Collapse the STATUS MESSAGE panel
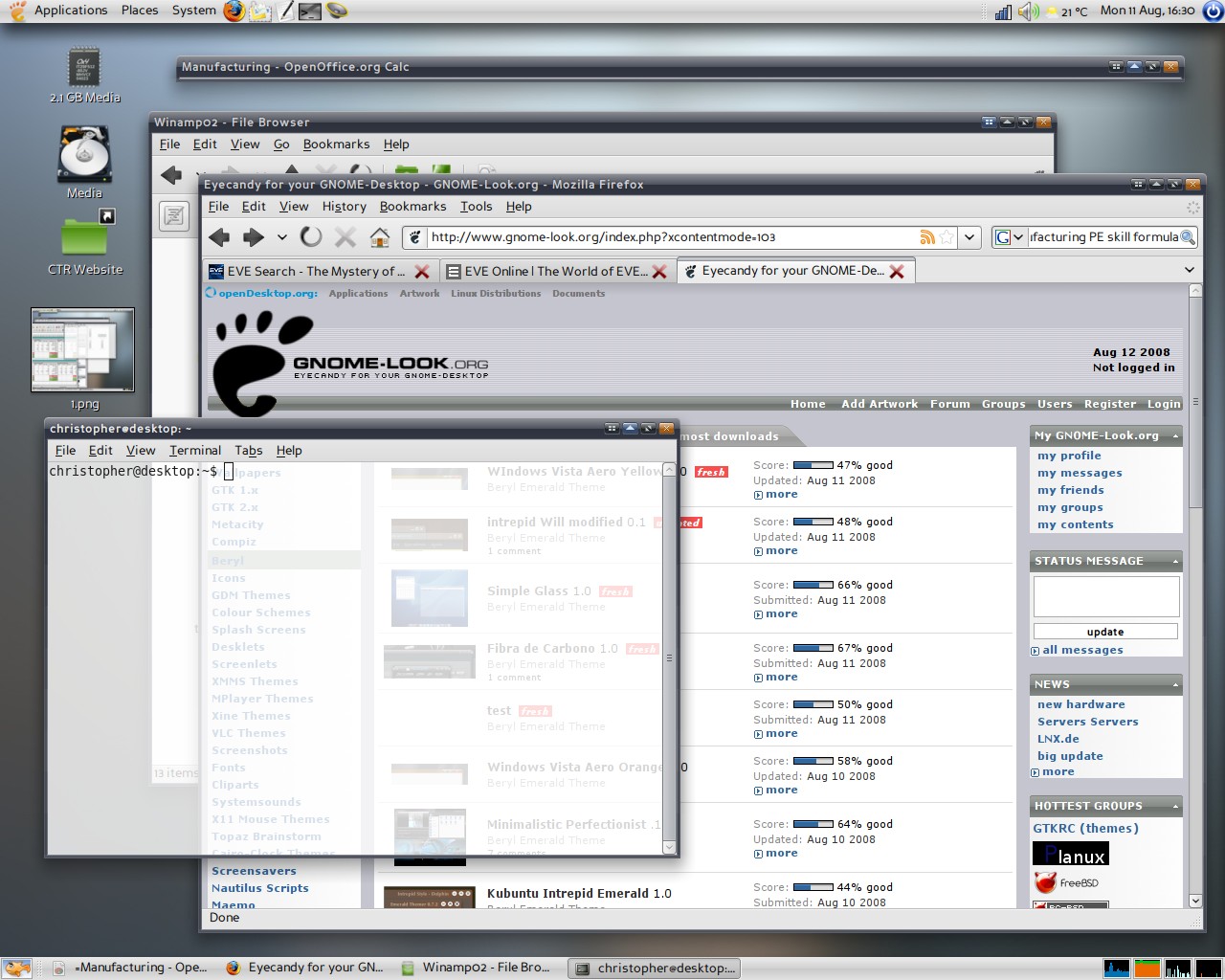 tap(1175, 562)
